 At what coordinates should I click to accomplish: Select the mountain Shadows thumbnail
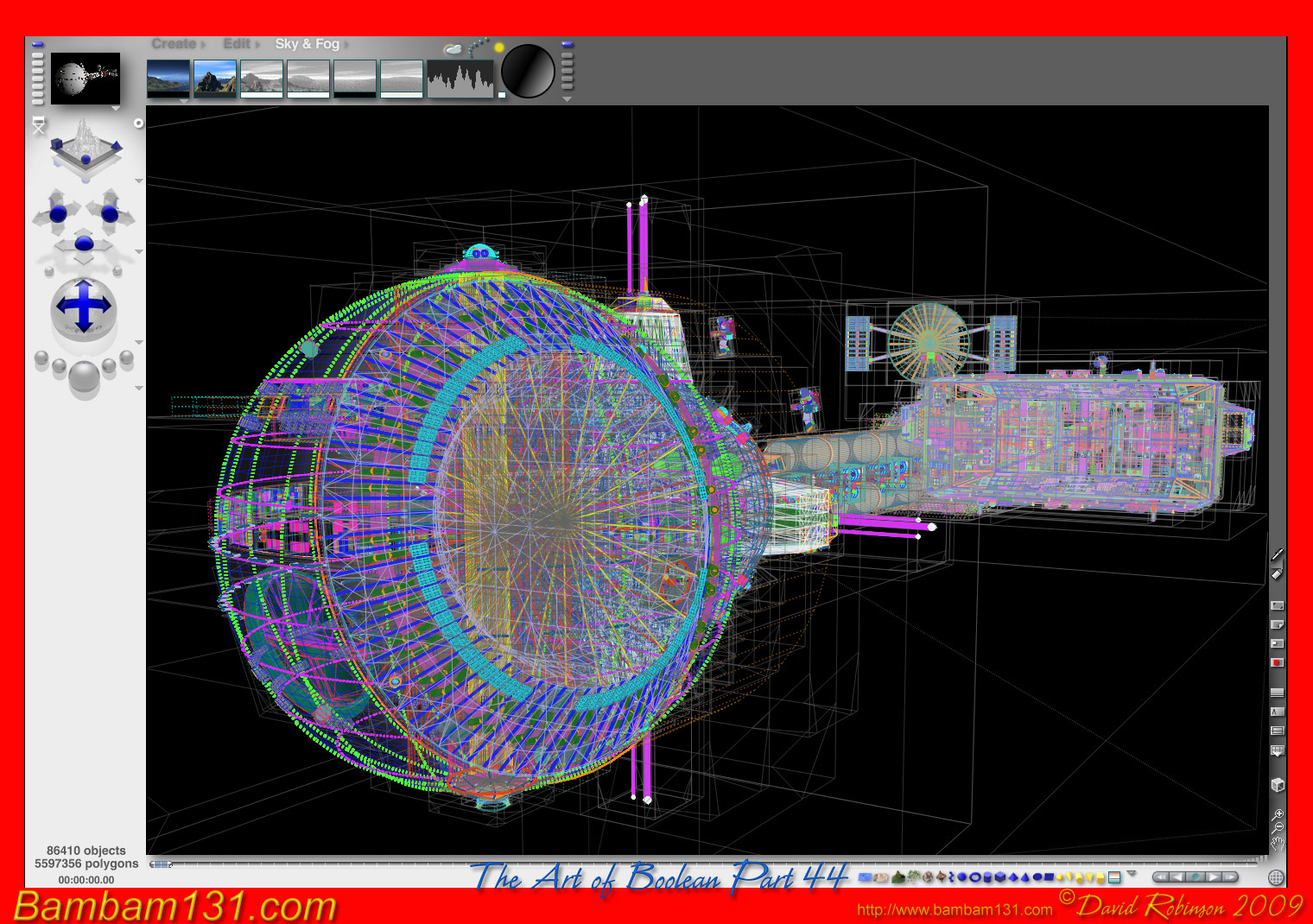[x=215, y=79]
